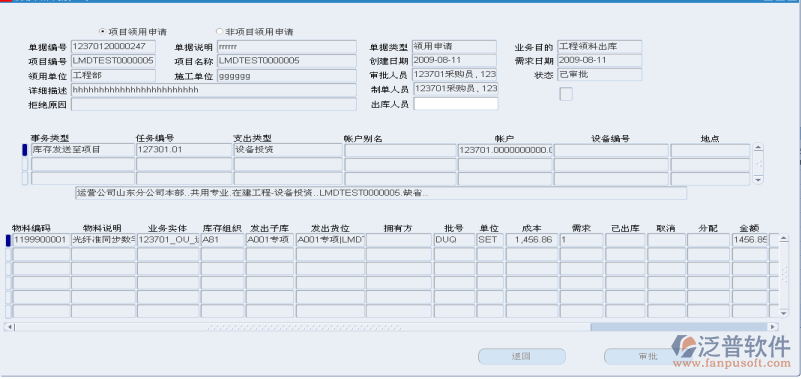801x379 pixels.
Task: Select the row marker for the 库存发送至项目 row
Action: 25,150
